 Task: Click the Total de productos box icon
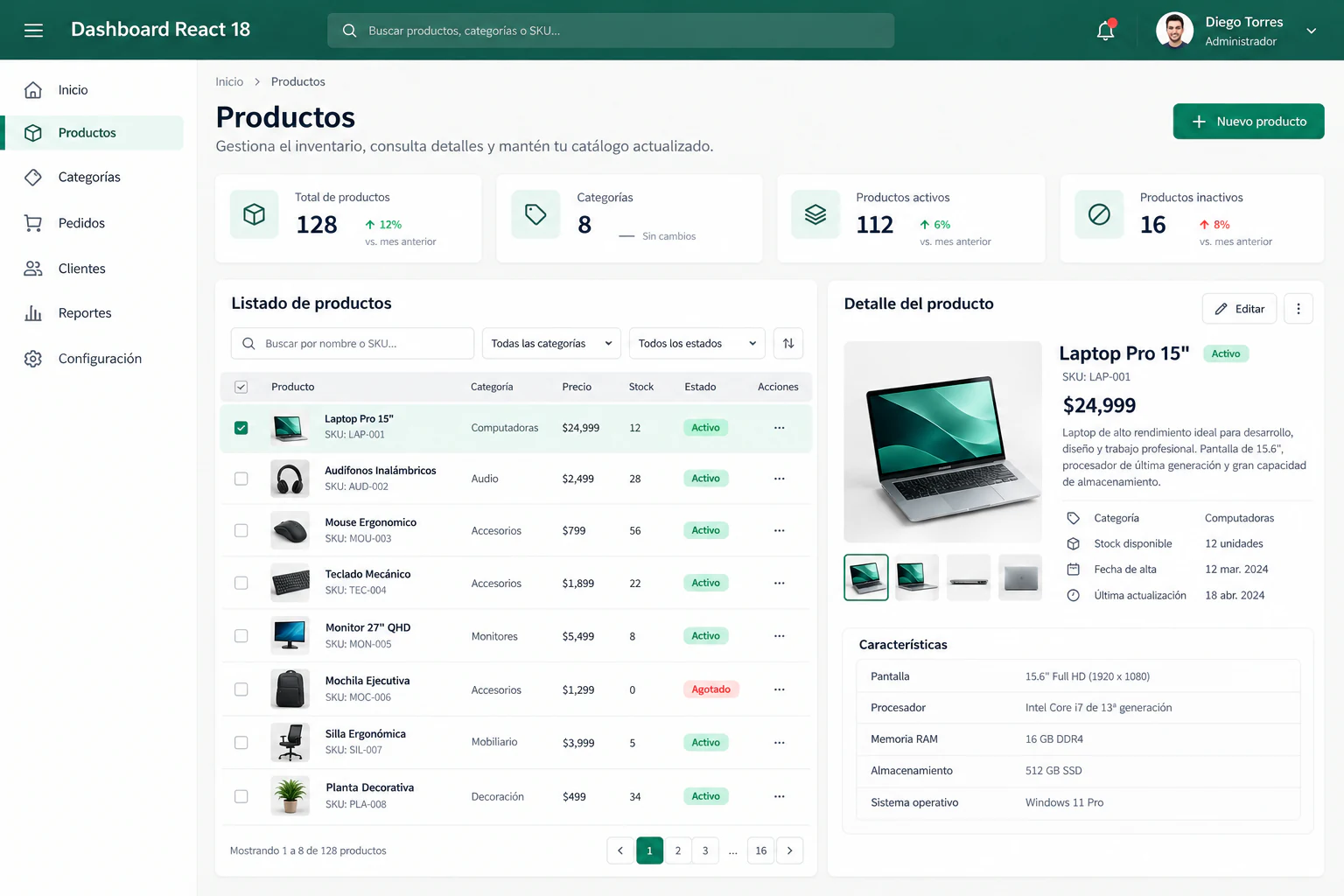pyautogui.click(x=255, y=214)
